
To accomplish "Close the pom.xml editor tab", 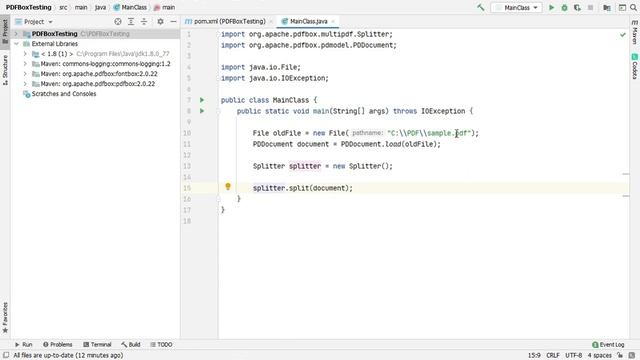I will pos(271,21).
